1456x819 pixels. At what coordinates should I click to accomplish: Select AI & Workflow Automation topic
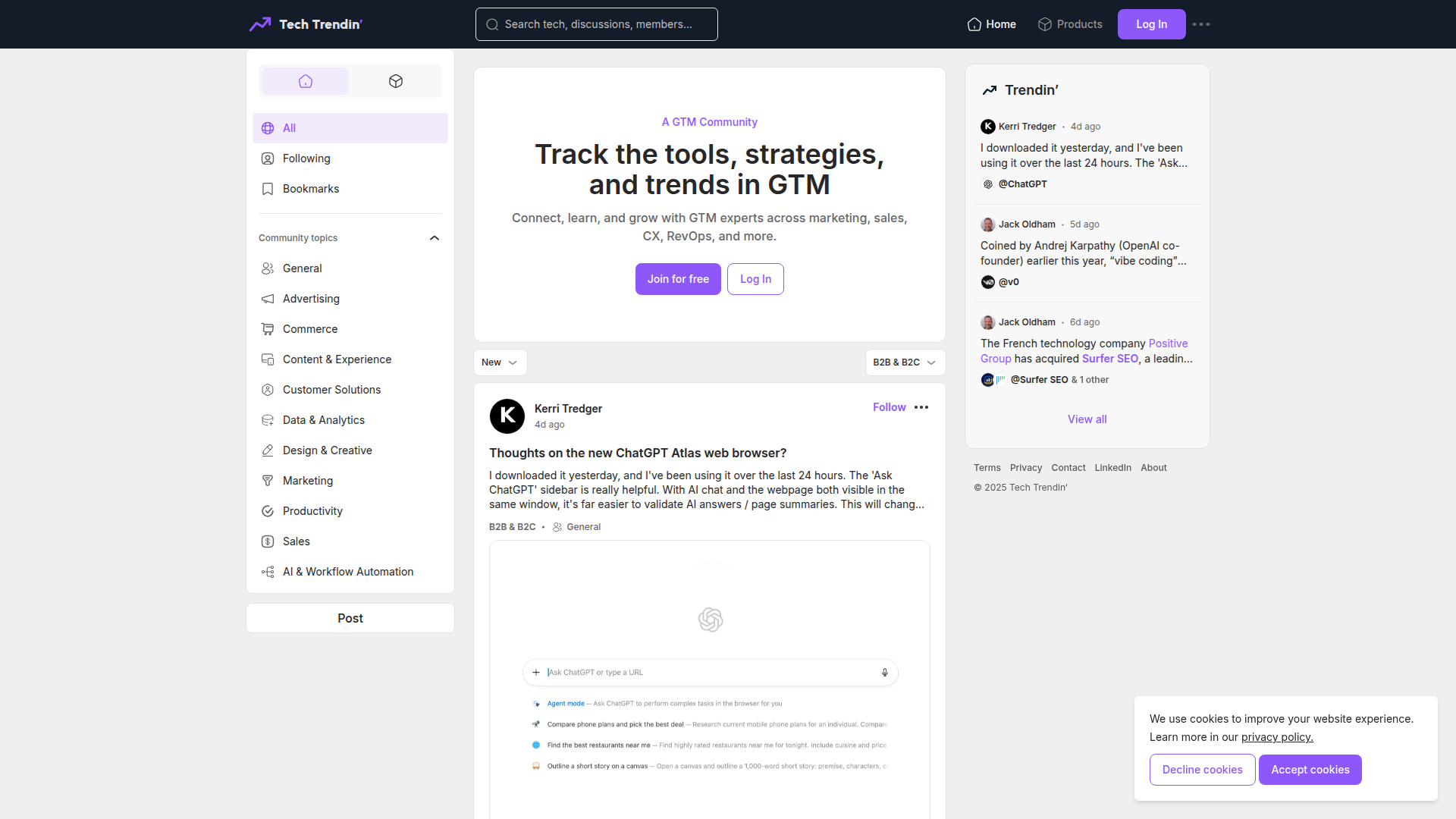[x=350, y=572]
